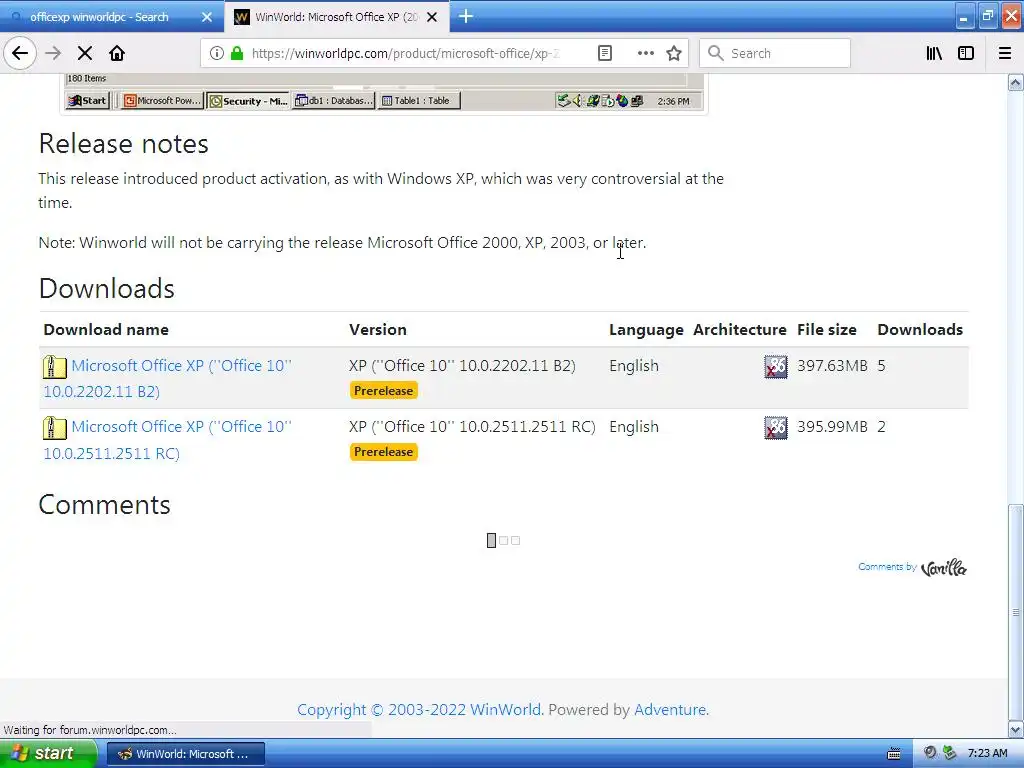Click the vertical scrollbar thumb
This screenshot has height=768, width=1024.
tap(1015, 611)
